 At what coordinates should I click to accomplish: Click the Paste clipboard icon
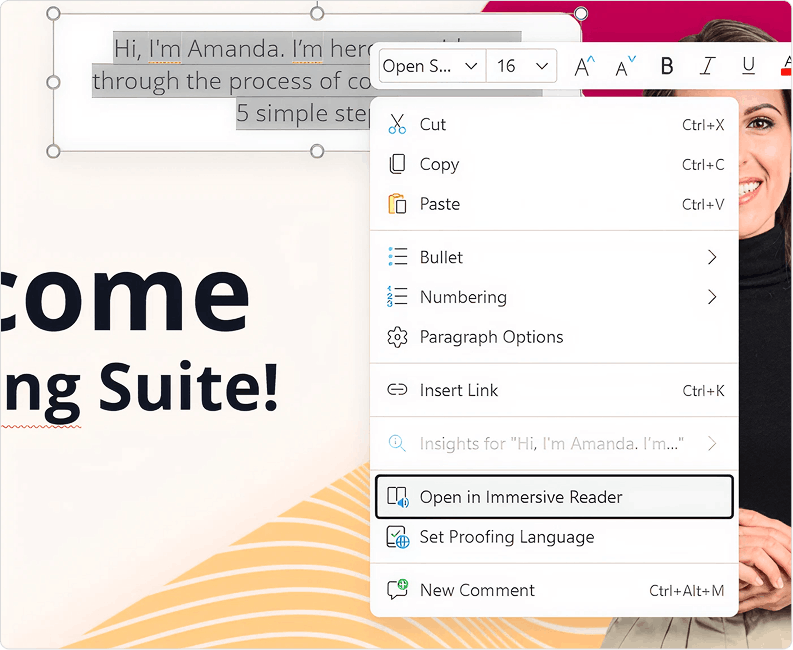pyautogui.click(x=397, y=204)
